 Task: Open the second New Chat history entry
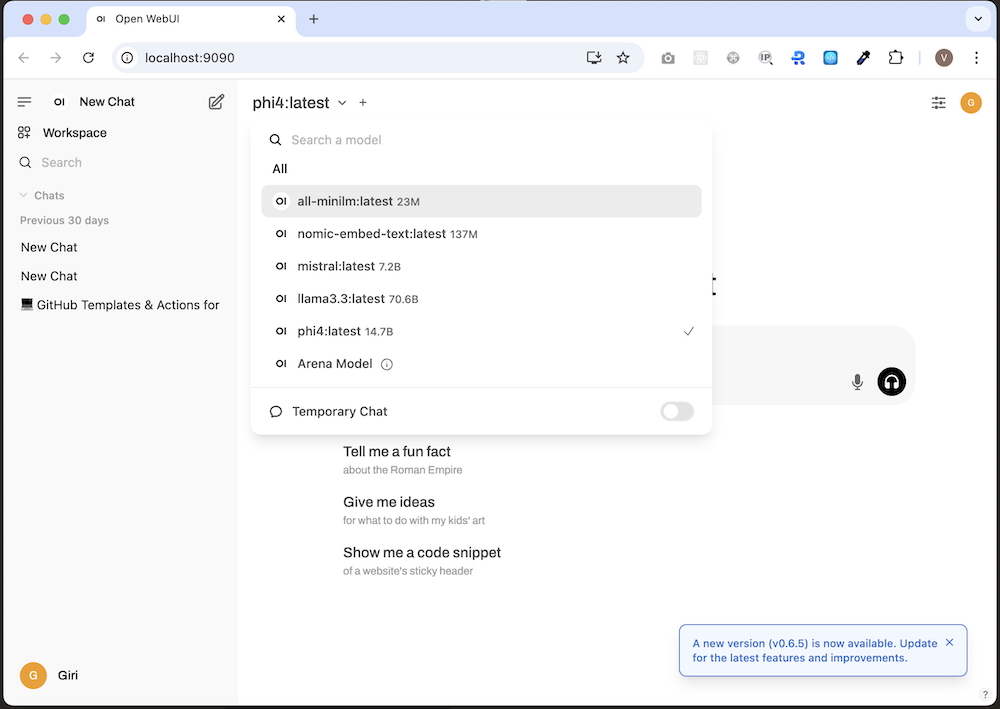[x=121, y=276]
